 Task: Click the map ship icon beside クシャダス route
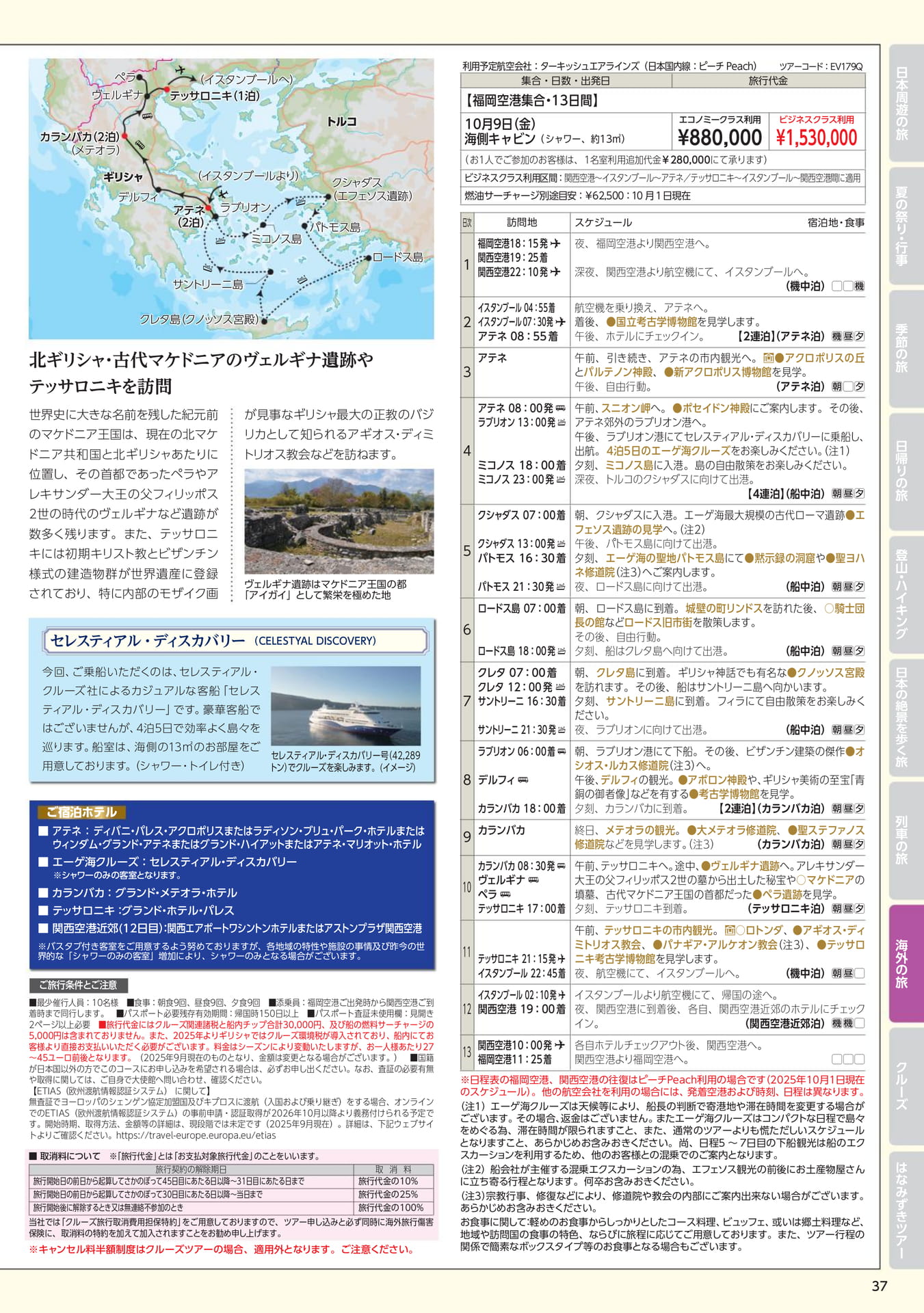coord(300,201)
